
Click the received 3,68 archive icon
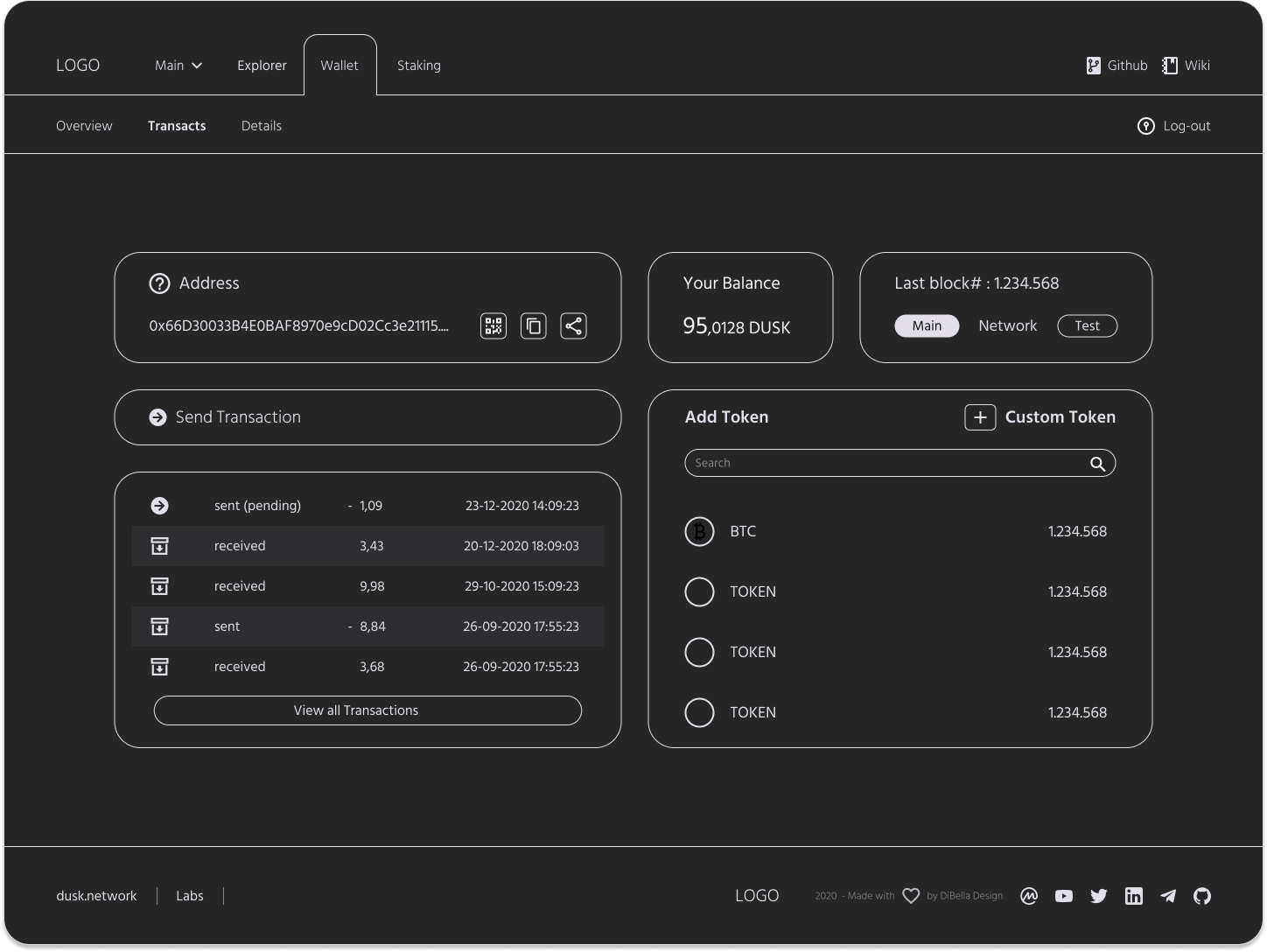point(159,667)
